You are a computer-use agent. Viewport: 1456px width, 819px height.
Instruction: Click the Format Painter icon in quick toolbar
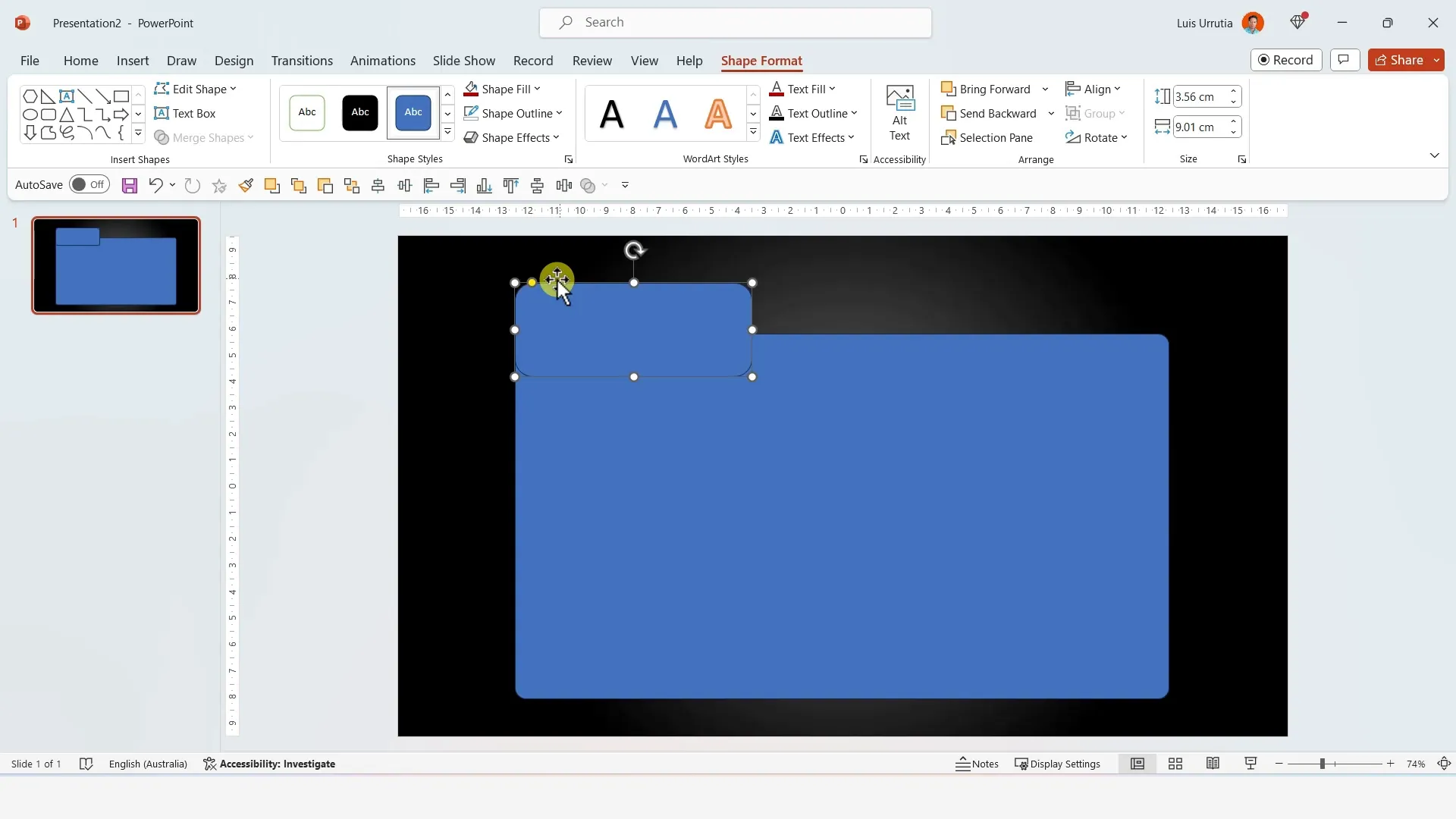[246, 186]
